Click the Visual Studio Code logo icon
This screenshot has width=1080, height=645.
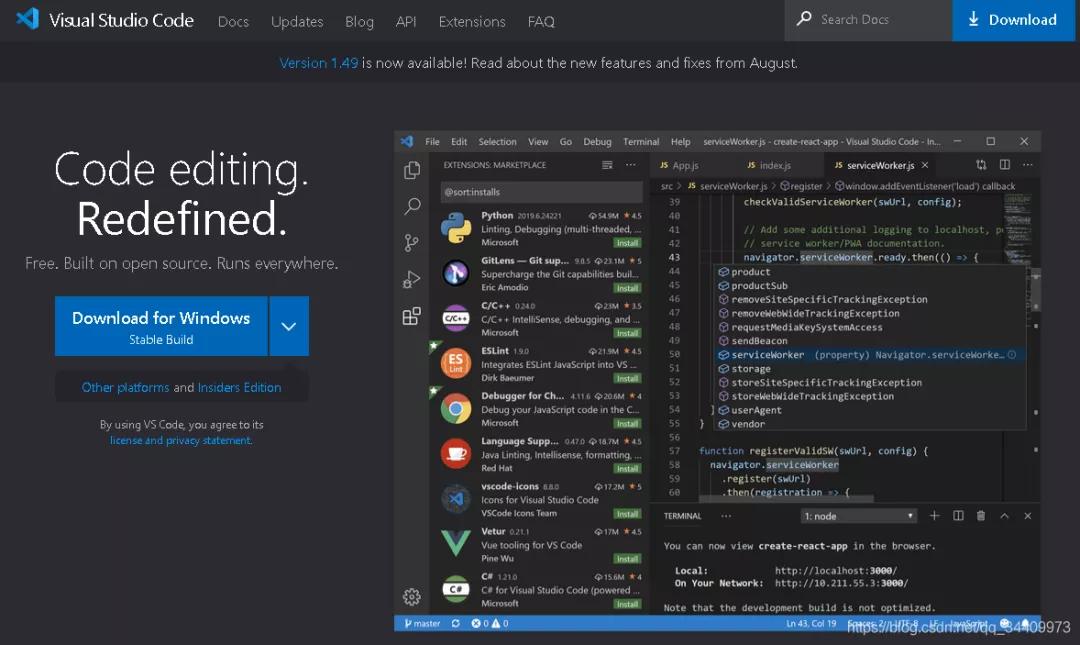pos(28,19)
